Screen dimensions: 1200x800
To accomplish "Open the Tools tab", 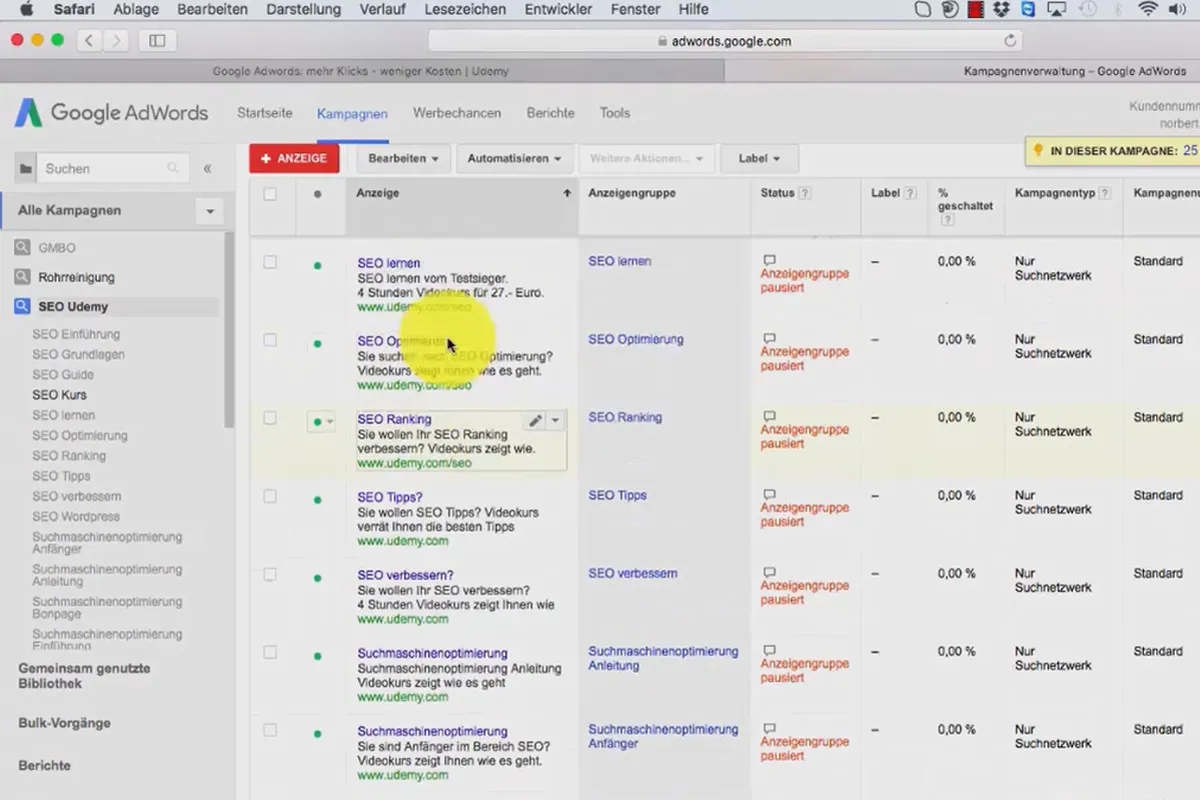I will [615, 113].
